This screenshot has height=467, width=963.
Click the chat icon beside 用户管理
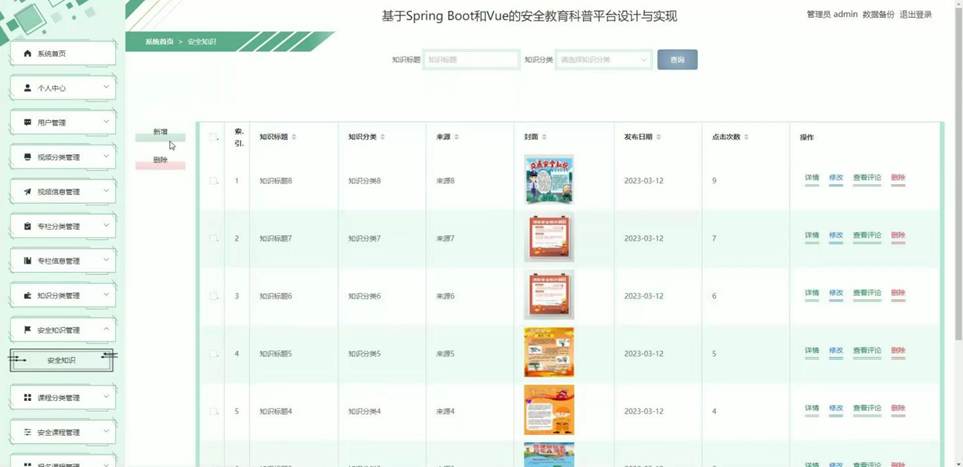click(27, 122)
